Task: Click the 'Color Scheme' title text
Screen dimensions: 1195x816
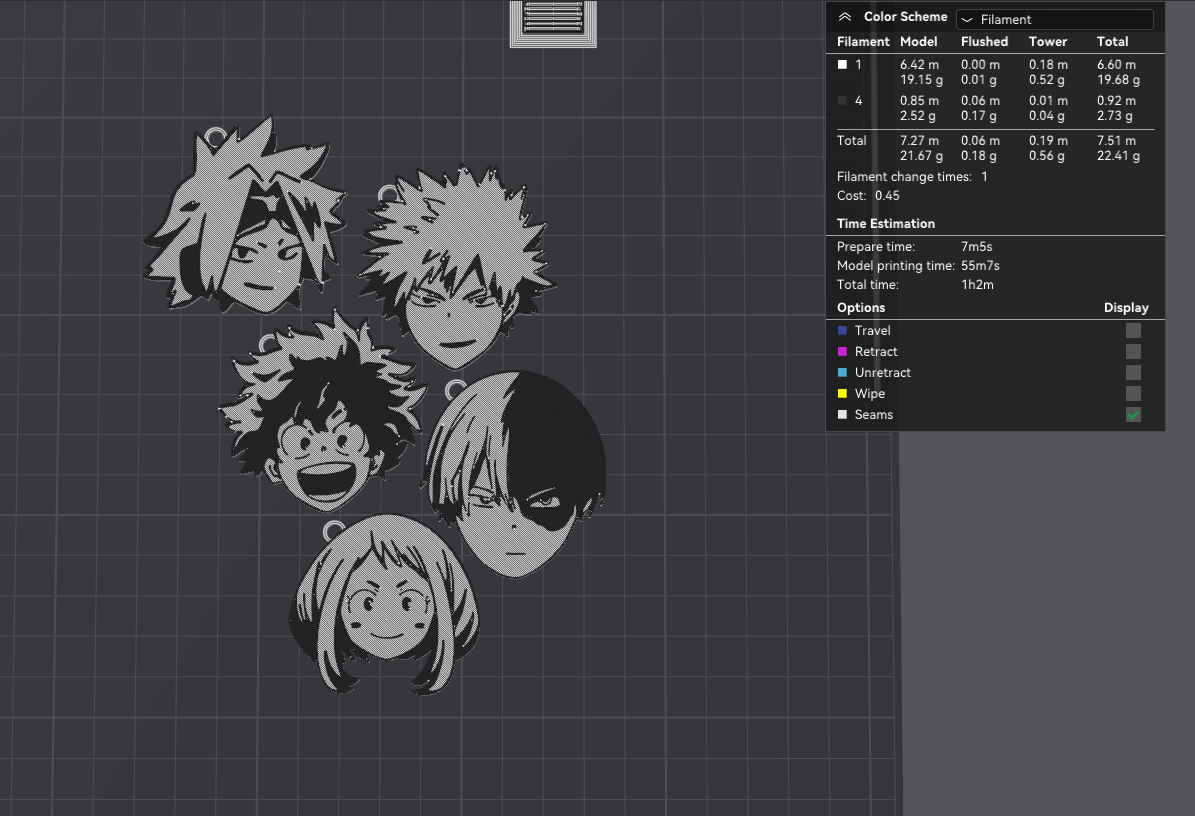Action: click(905, 17)
